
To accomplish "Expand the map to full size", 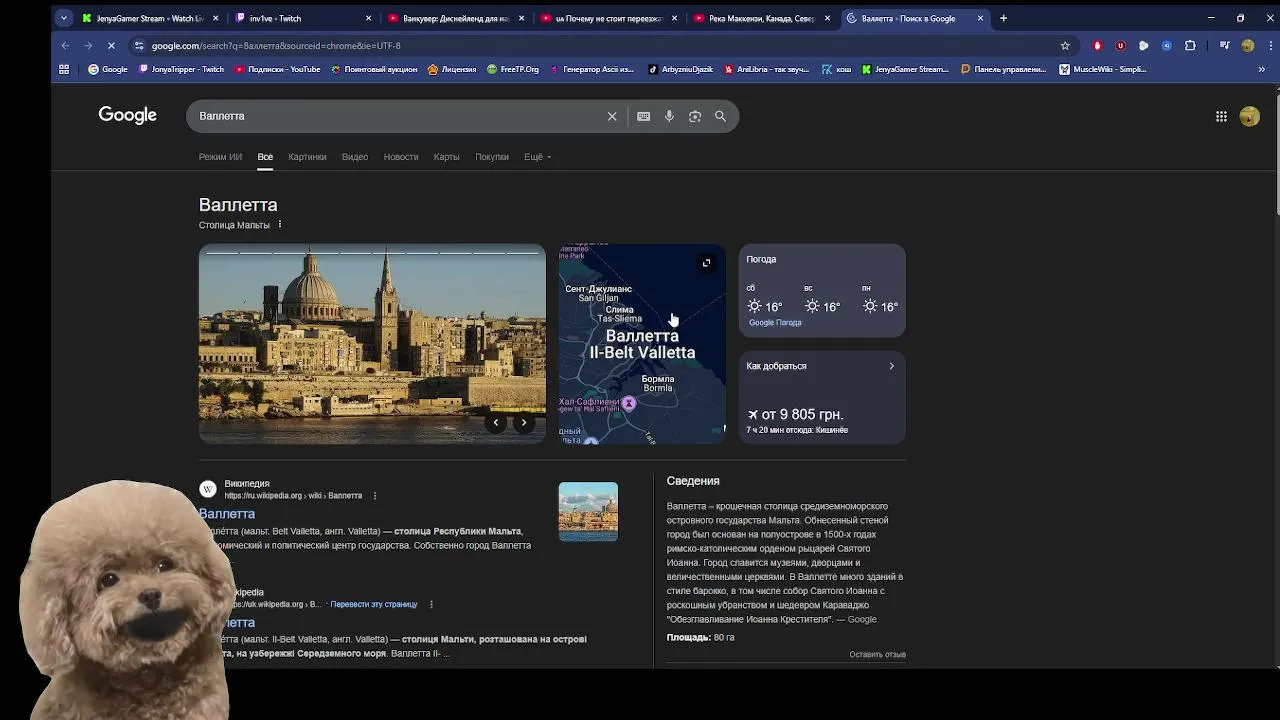I will pyautogui.click(x=706, y=263).
